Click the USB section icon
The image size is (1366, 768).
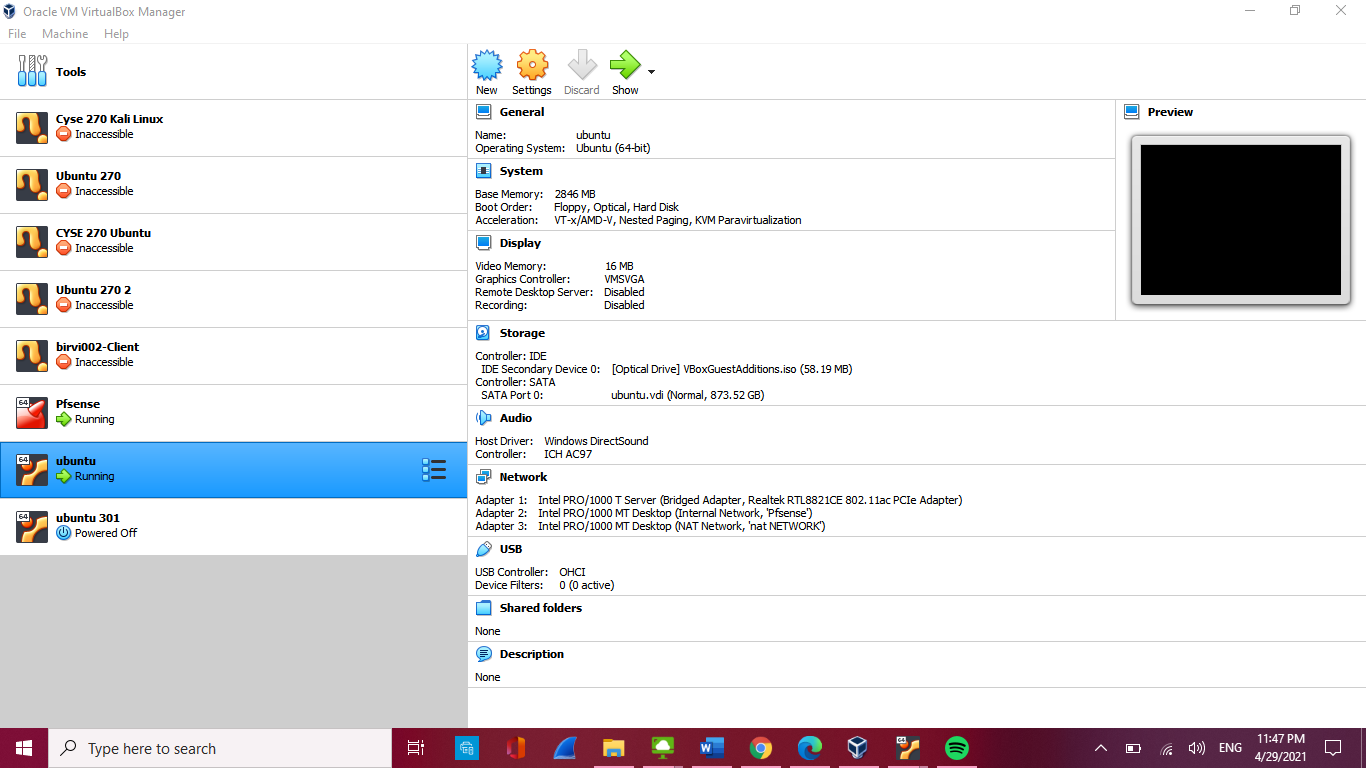[x=484, y=549]
